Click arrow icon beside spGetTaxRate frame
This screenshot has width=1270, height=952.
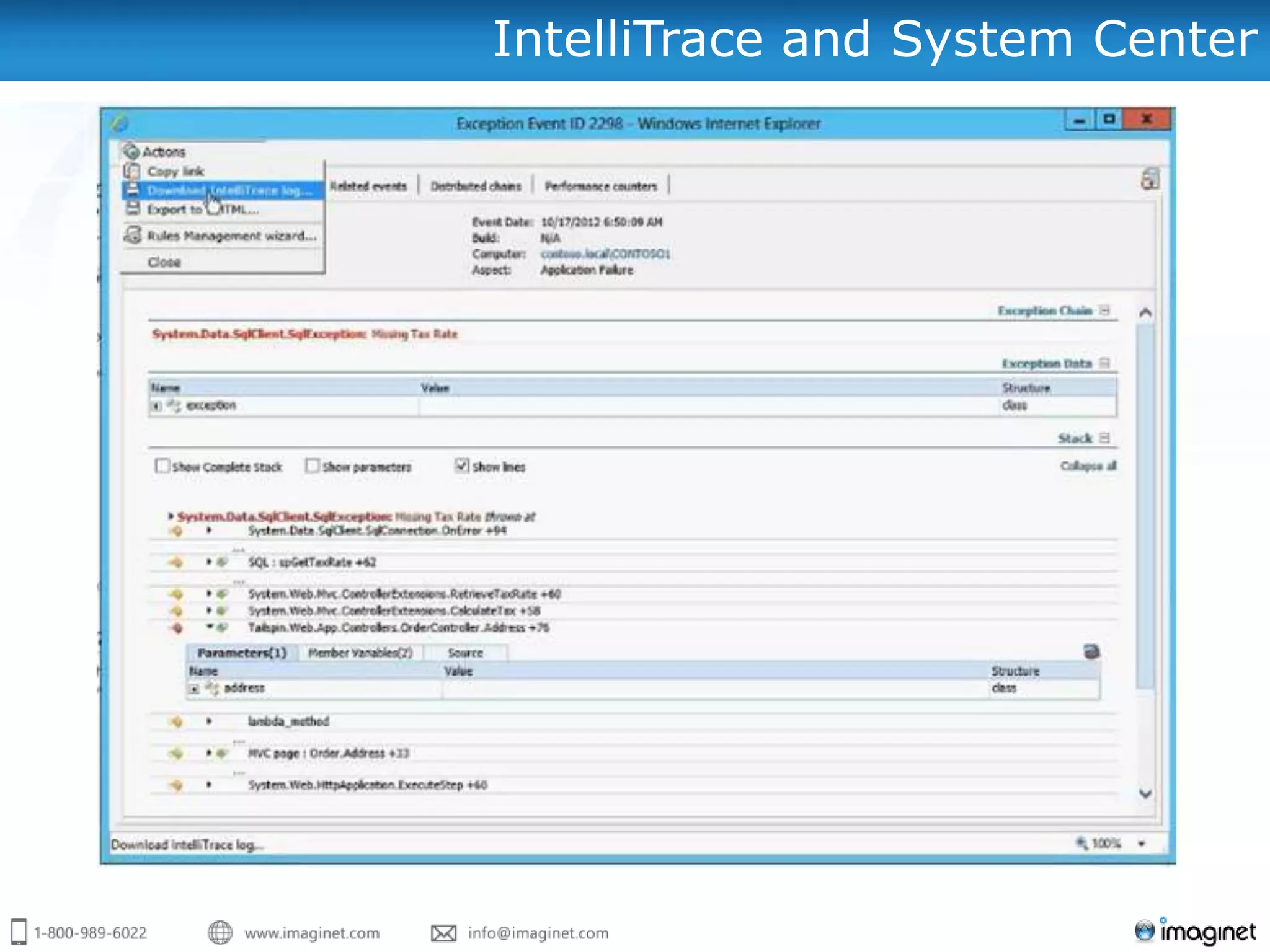click(x=176, y=562)
